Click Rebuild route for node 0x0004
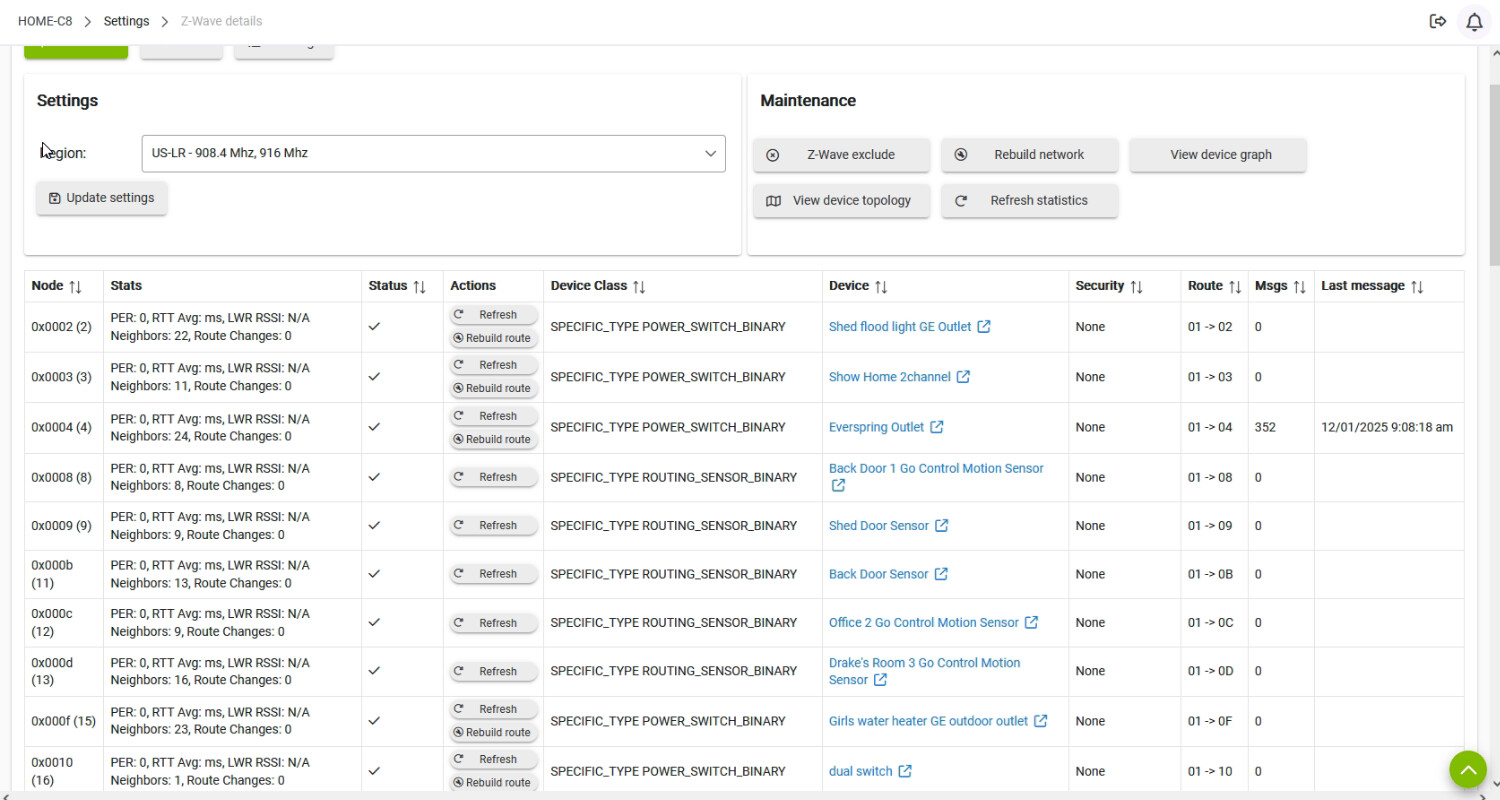The height and width of the screenshot is (800, 1500). point(494,439)
